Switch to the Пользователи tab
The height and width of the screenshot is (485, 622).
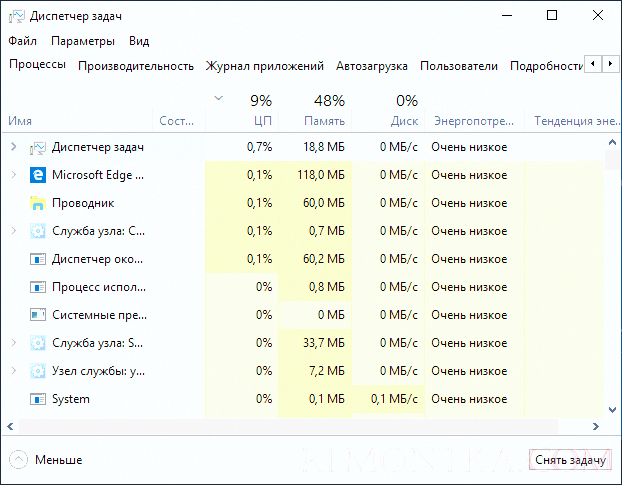pos(459,66)
